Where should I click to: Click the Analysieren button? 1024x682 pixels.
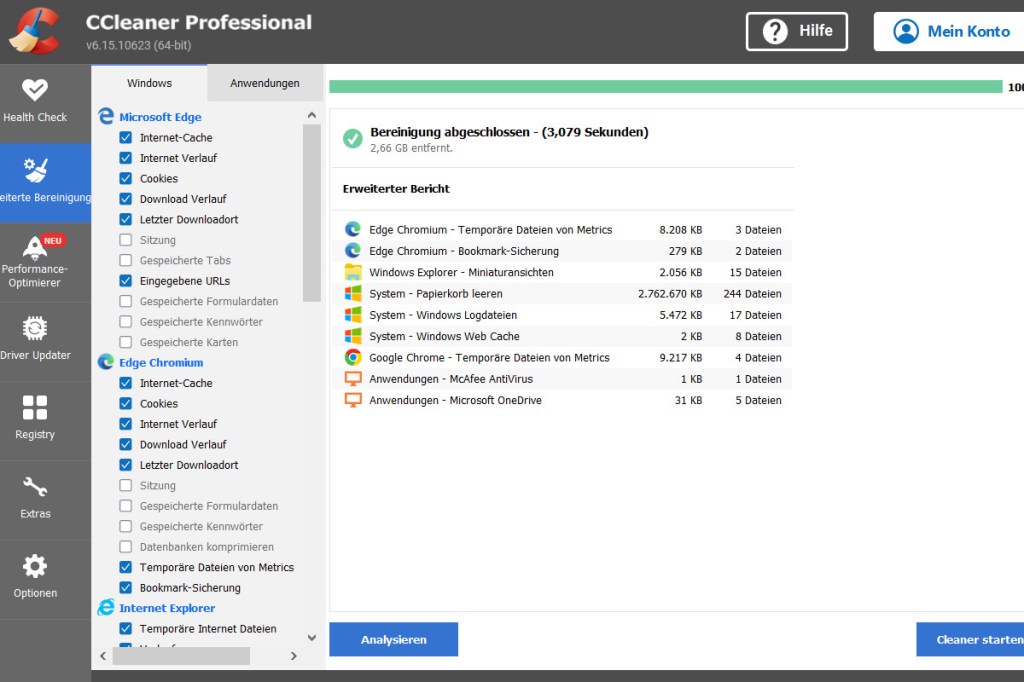click(x=394, y=640)
